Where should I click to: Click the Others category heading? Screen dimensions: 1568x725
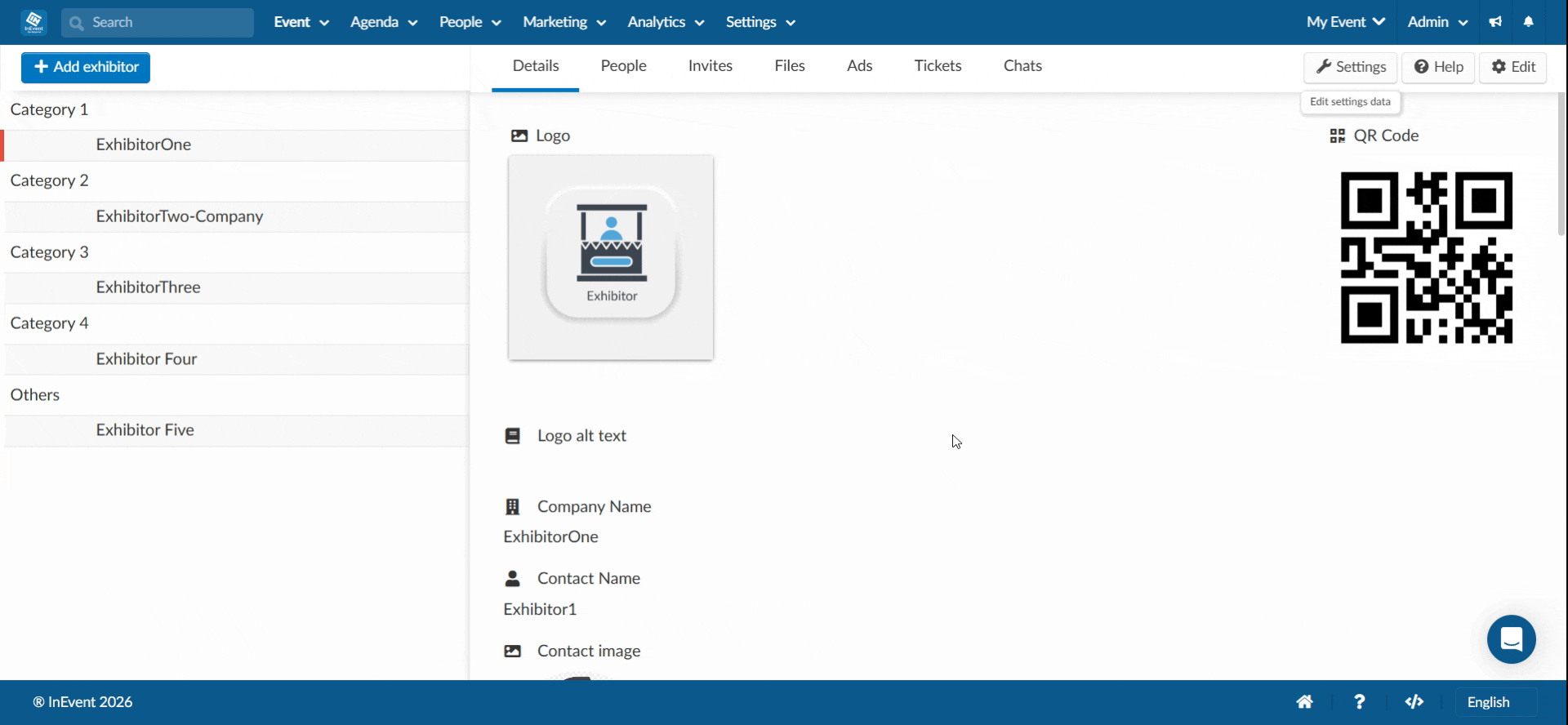click(35, 395)
